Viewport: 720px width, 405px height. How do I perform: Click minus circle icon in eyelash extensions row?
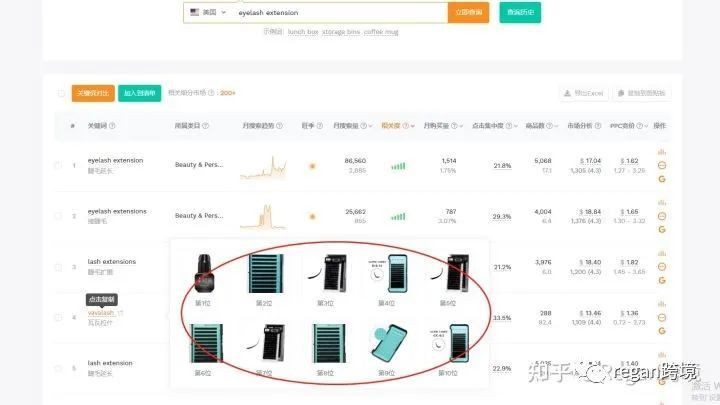coord(662,216)
